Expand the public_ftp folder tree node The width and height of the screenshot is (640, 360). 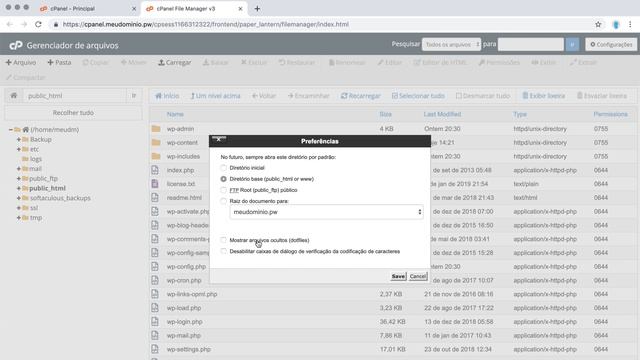coord(18,178)
